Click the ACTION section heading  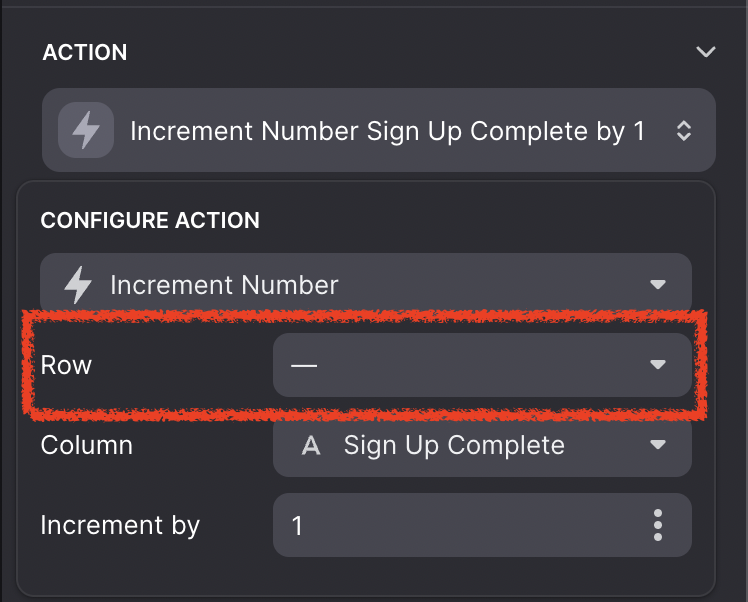pyautogui.click(x=85, y=52)
